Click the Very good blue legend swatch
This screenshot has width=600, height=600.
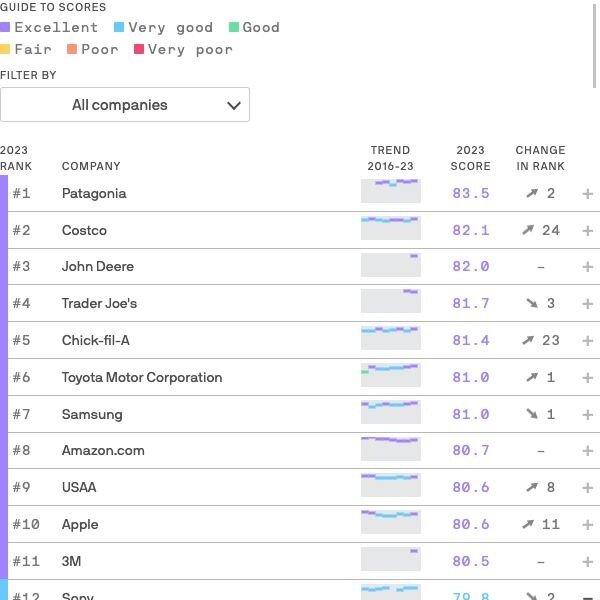(119, 27)
